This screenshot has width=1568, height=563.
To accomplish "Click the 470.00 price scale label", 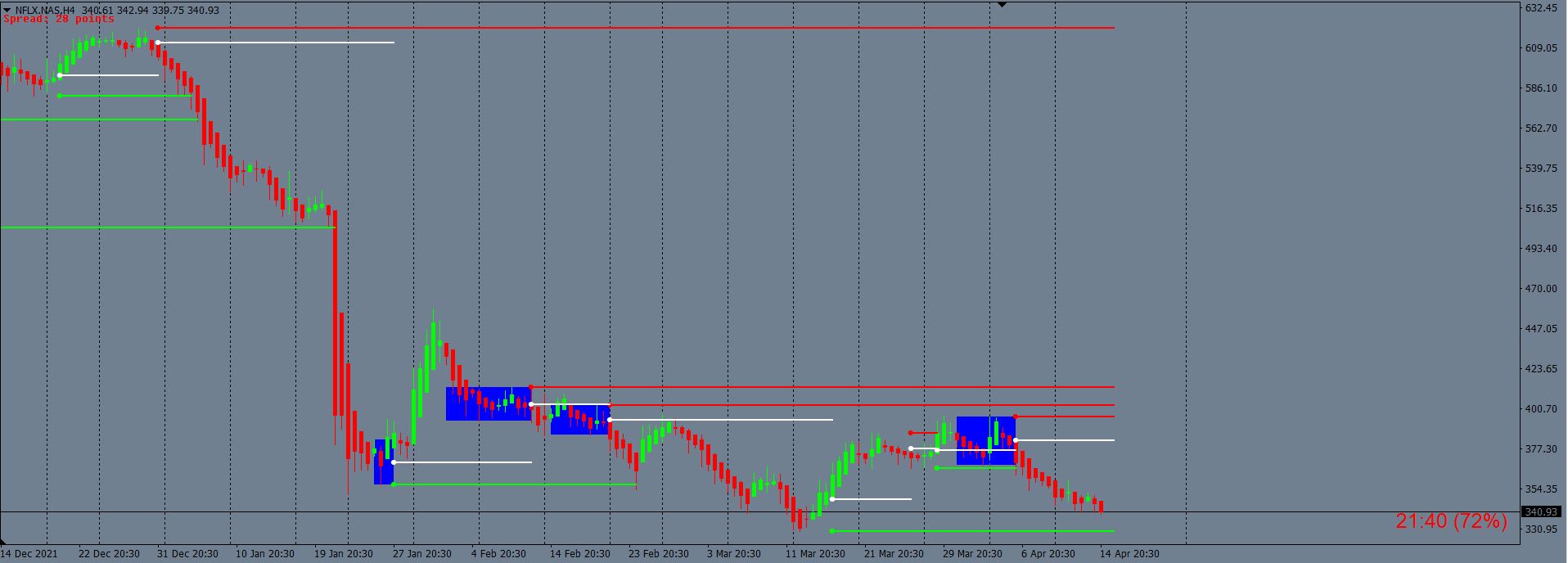I will click(x=1541, y=289).
